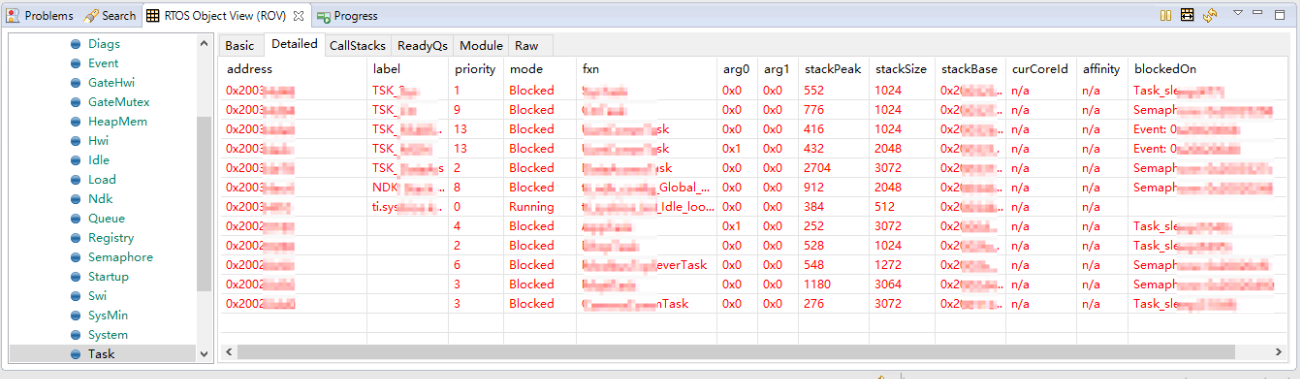Open the ReadyQs tab
1300x379 pixels.
click(422, 45)
